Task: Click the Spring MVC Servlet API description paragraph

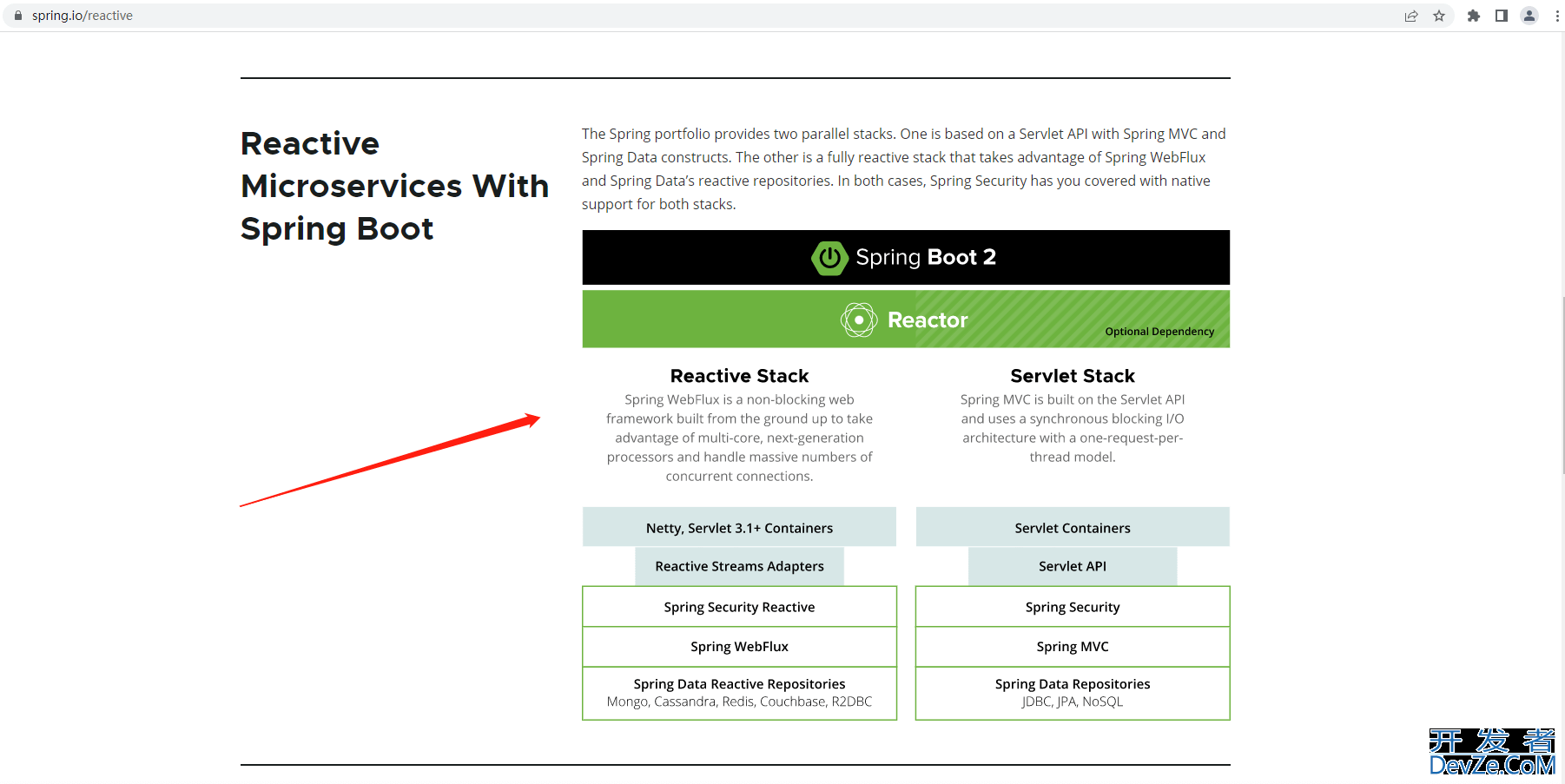Action: click(1073, 428)
